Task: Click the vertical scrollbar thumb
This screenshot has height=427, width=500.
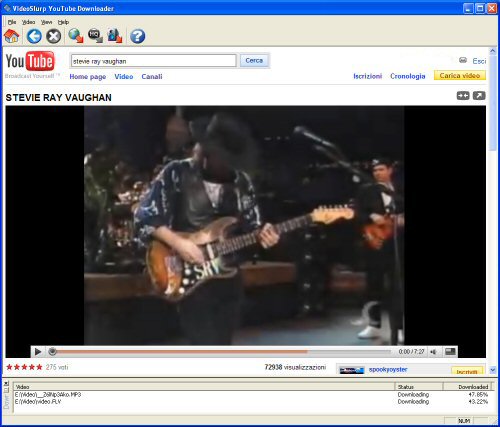Action: tap(493, 103)
